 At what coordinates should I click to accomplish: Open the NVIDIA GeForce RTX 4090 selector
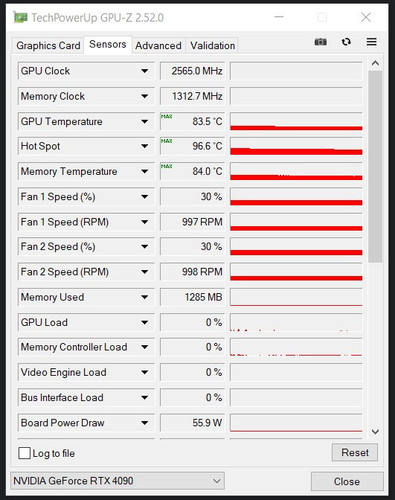tap(117, 481)
